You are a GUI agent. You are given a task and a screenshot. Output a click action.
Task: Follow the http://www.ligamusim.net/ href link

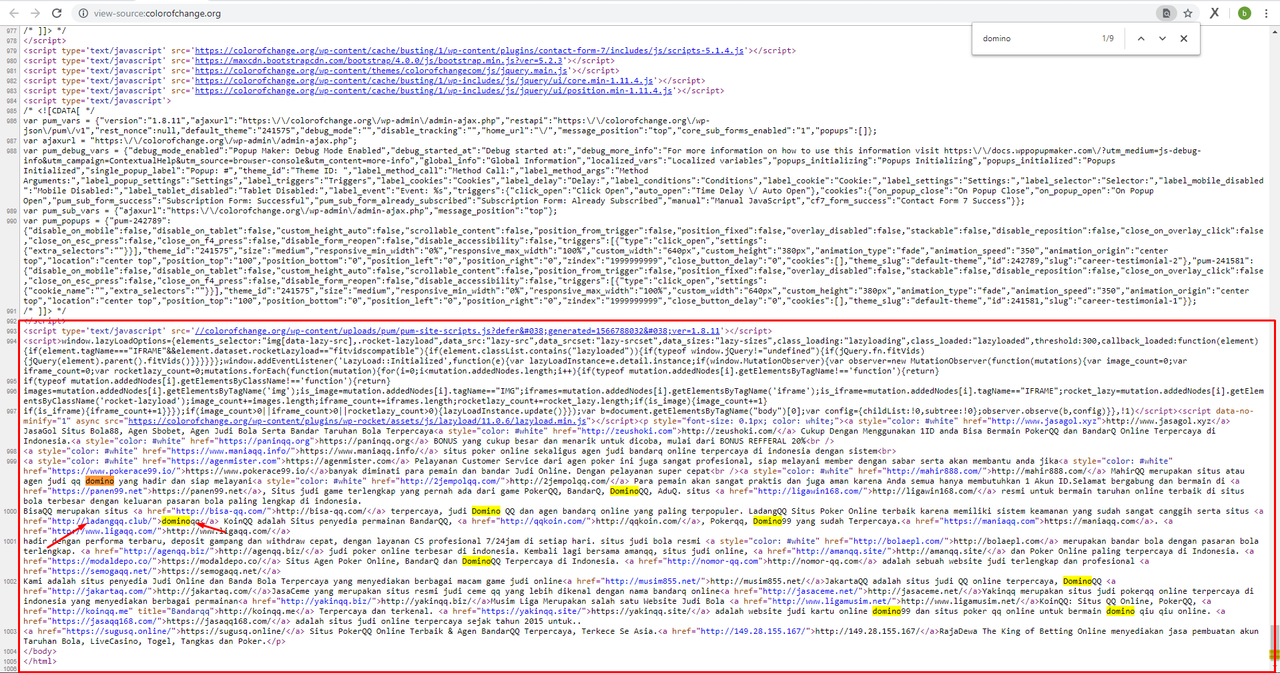click(x=830, y=601)
